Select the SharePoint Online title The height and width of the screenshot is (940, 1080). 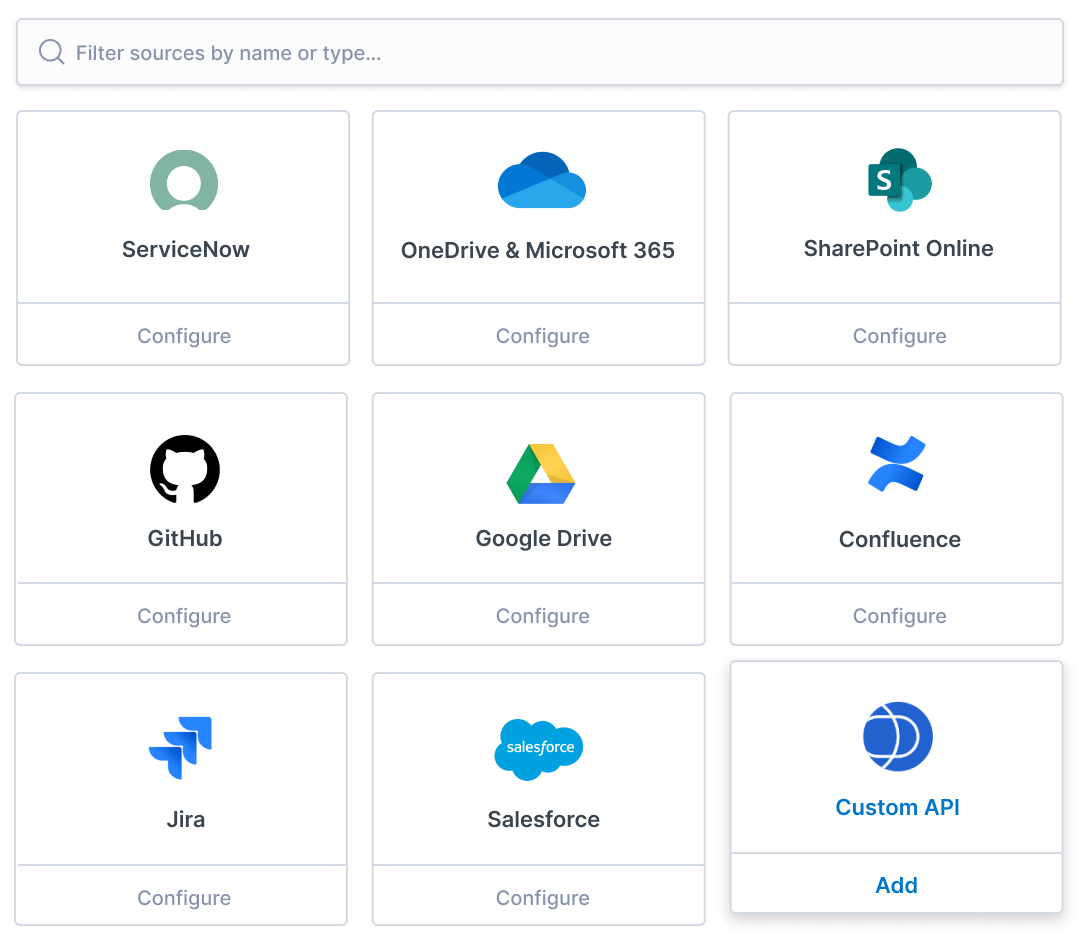click(898, 248)
